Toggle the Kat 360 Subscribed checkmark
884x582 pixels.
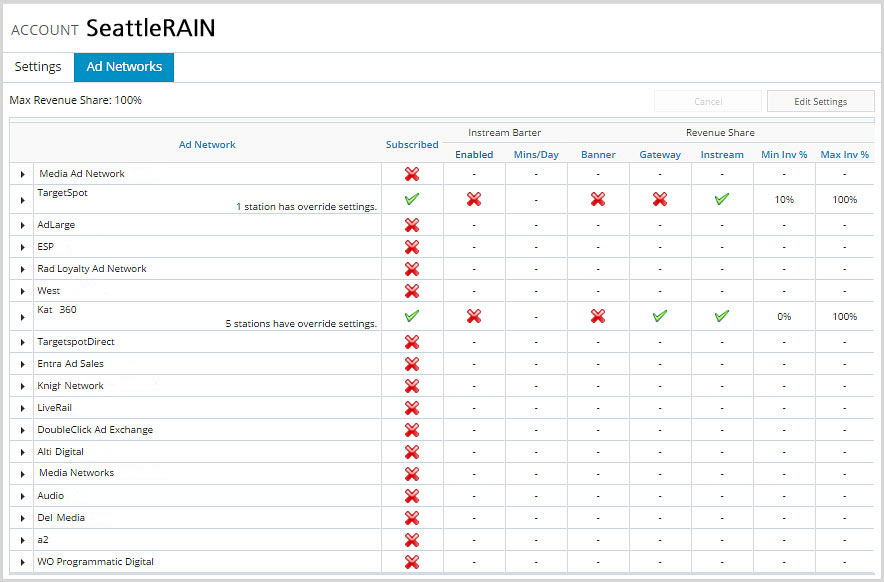point(411,316)
